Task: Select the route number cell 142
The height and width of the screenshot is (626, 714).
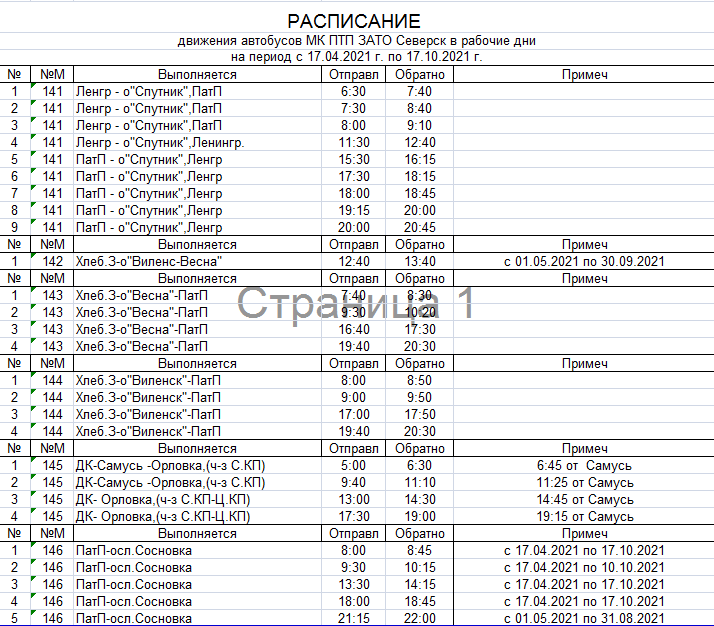Action: pos(52,261)
